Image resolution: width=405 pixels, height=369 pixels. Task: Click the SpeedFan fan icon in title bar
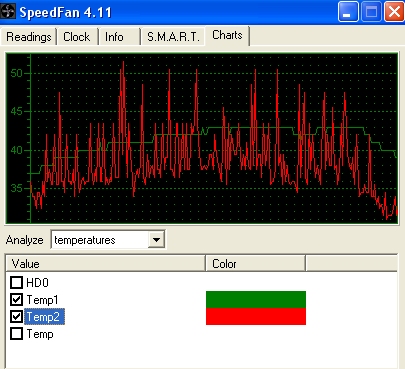click(x=8, y=12)
